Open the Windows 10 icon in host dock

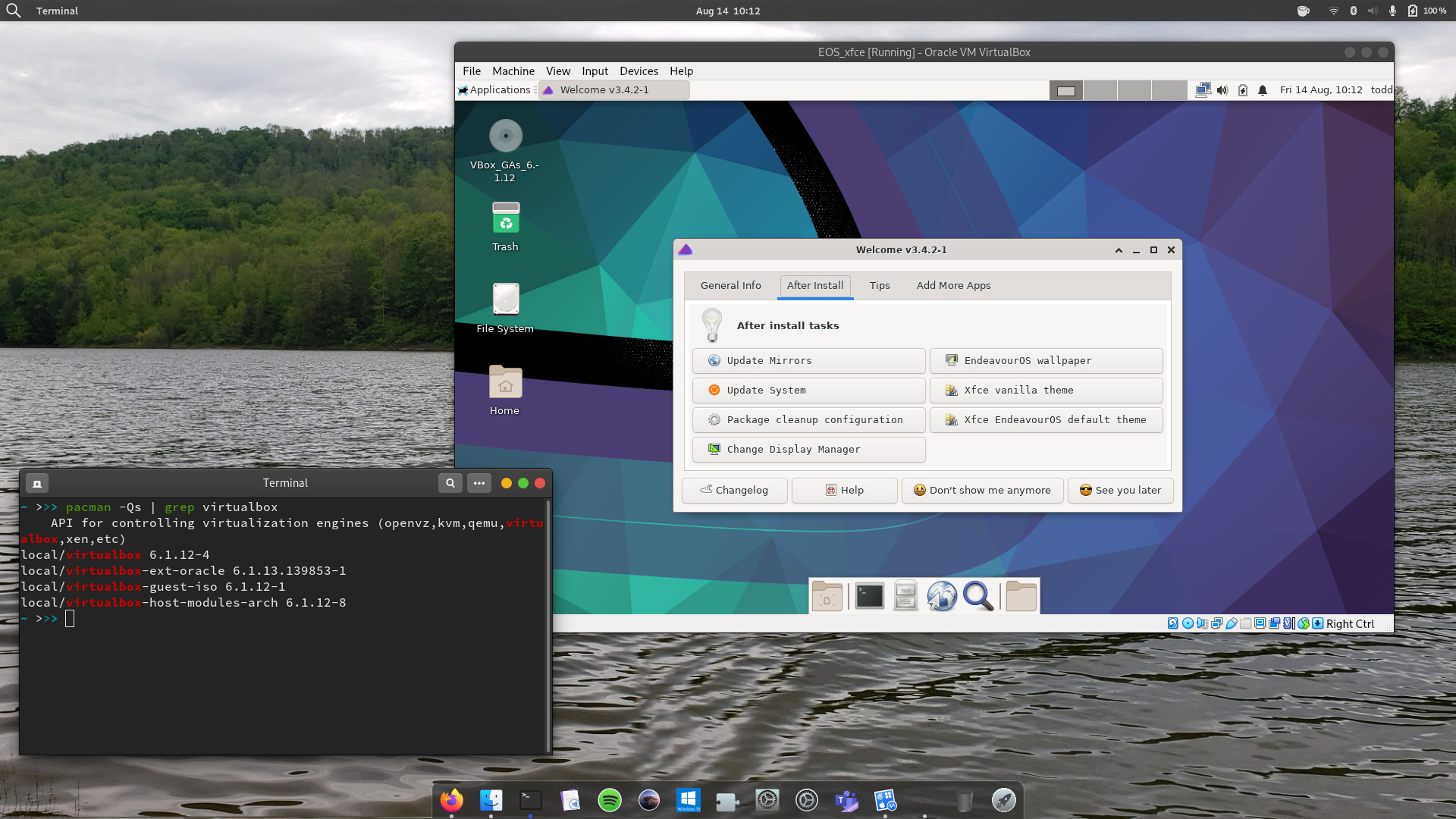[x=689, y=800]
